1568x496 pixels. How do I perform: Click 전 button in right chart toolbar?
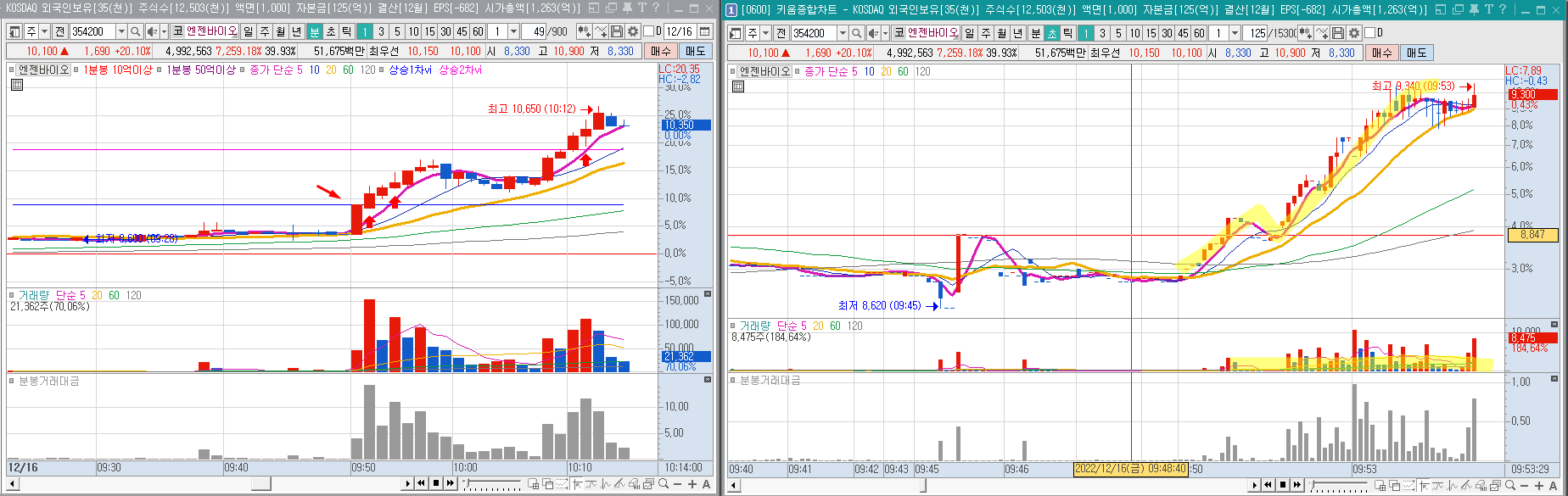(x=781, y=32)
